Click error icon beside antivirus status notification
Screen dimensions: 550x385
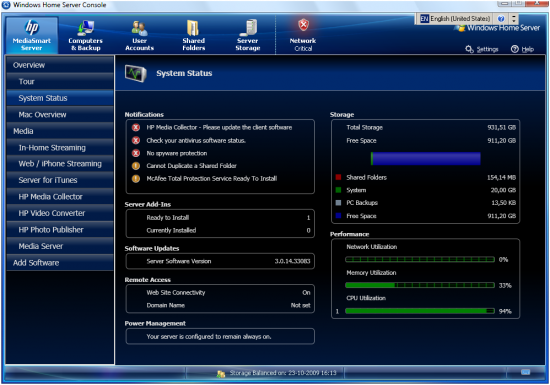tap(136, 141)
